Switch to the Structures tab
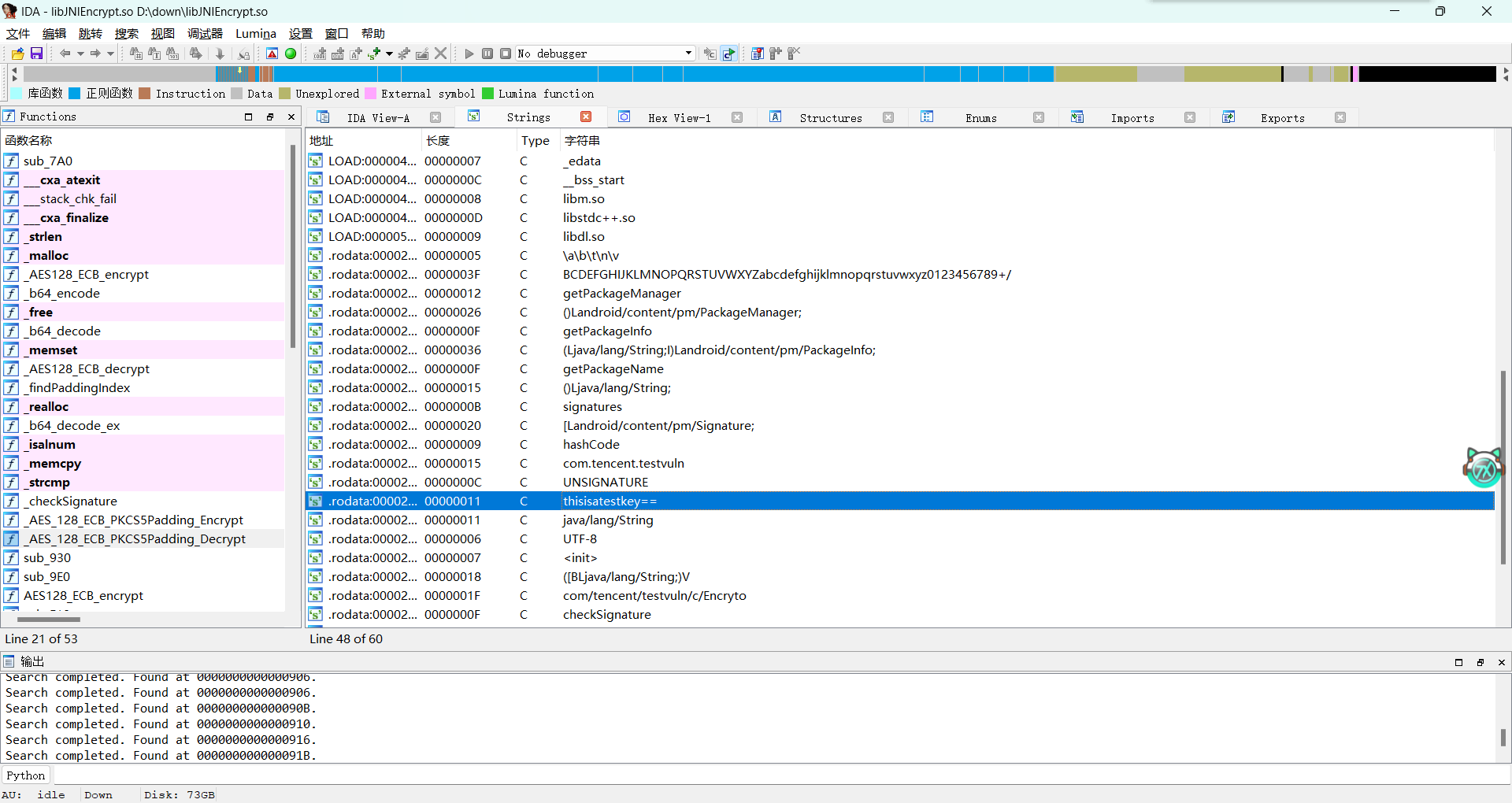The height and width of the screenshot is (803, 1512). click(831, 118)
